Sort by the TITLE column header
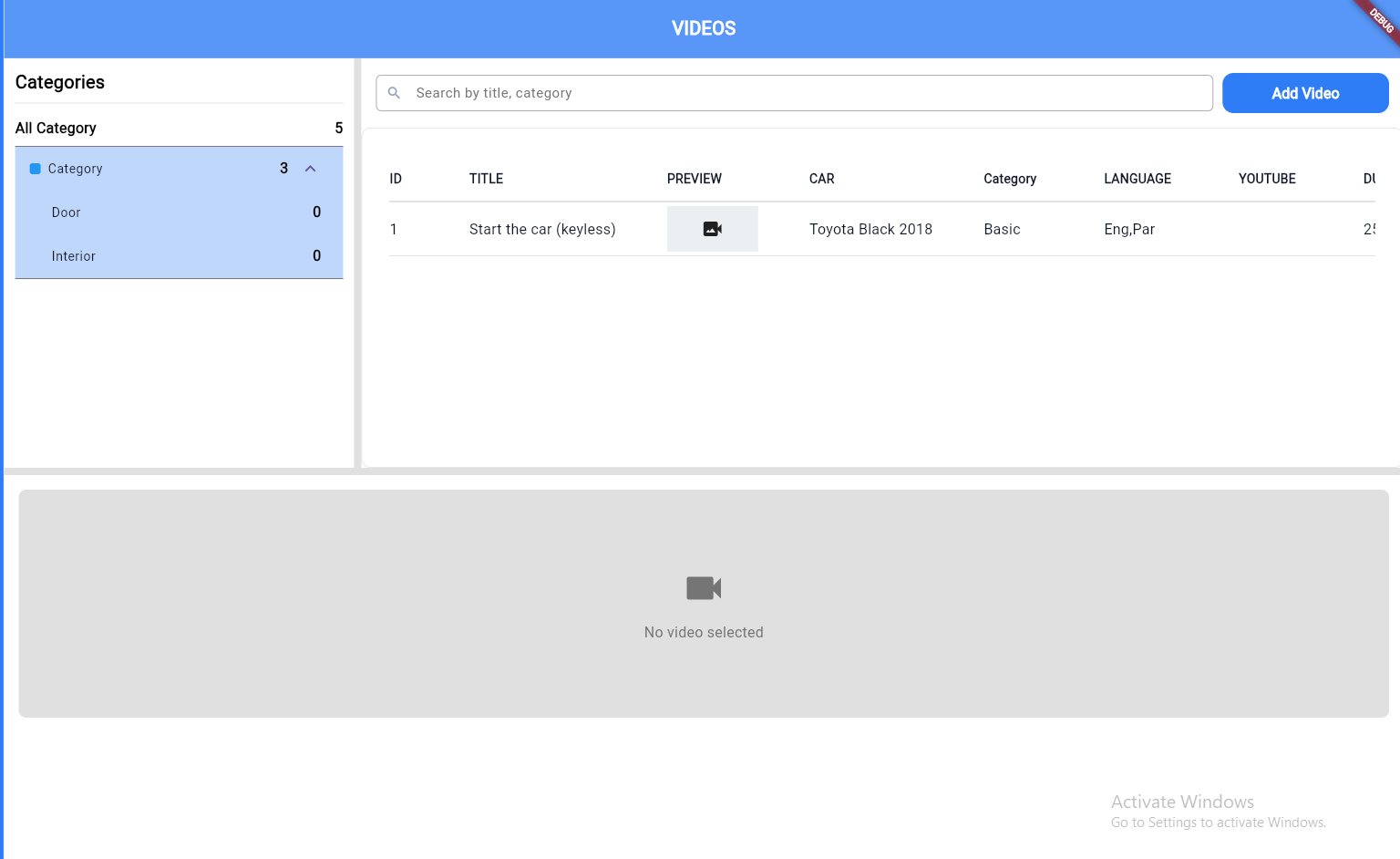Image resolution: width=1400 pixels, height=859 pixels. 486,179
